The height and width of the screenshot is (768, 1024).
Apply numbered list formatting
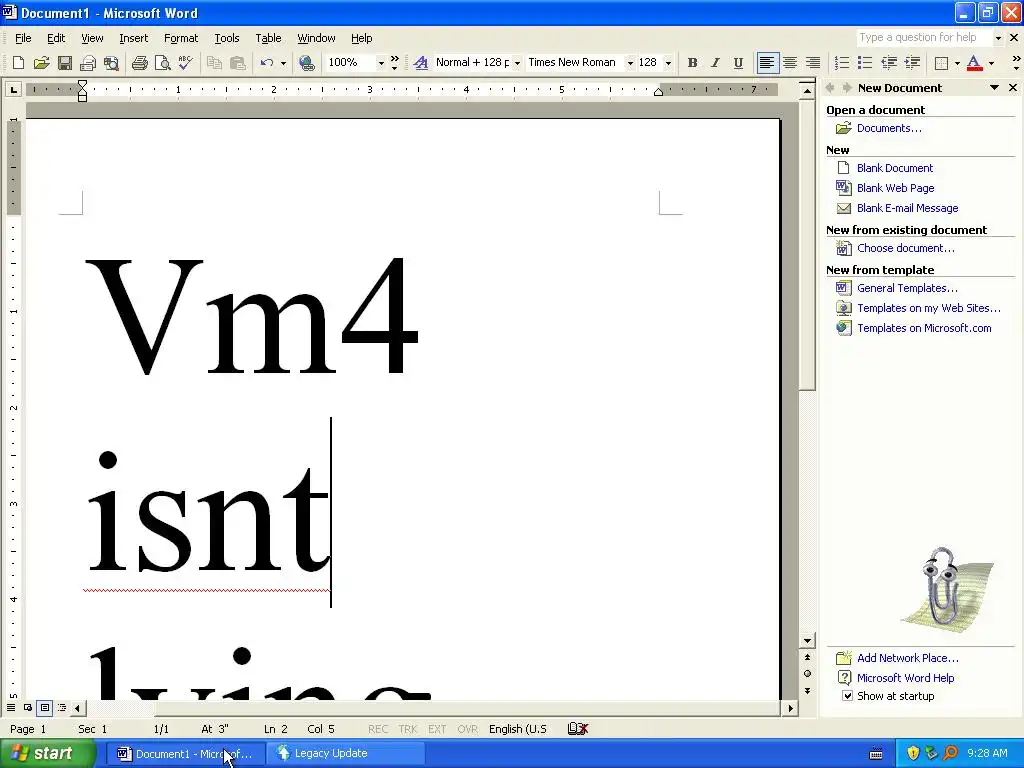[x=842, y=63]
